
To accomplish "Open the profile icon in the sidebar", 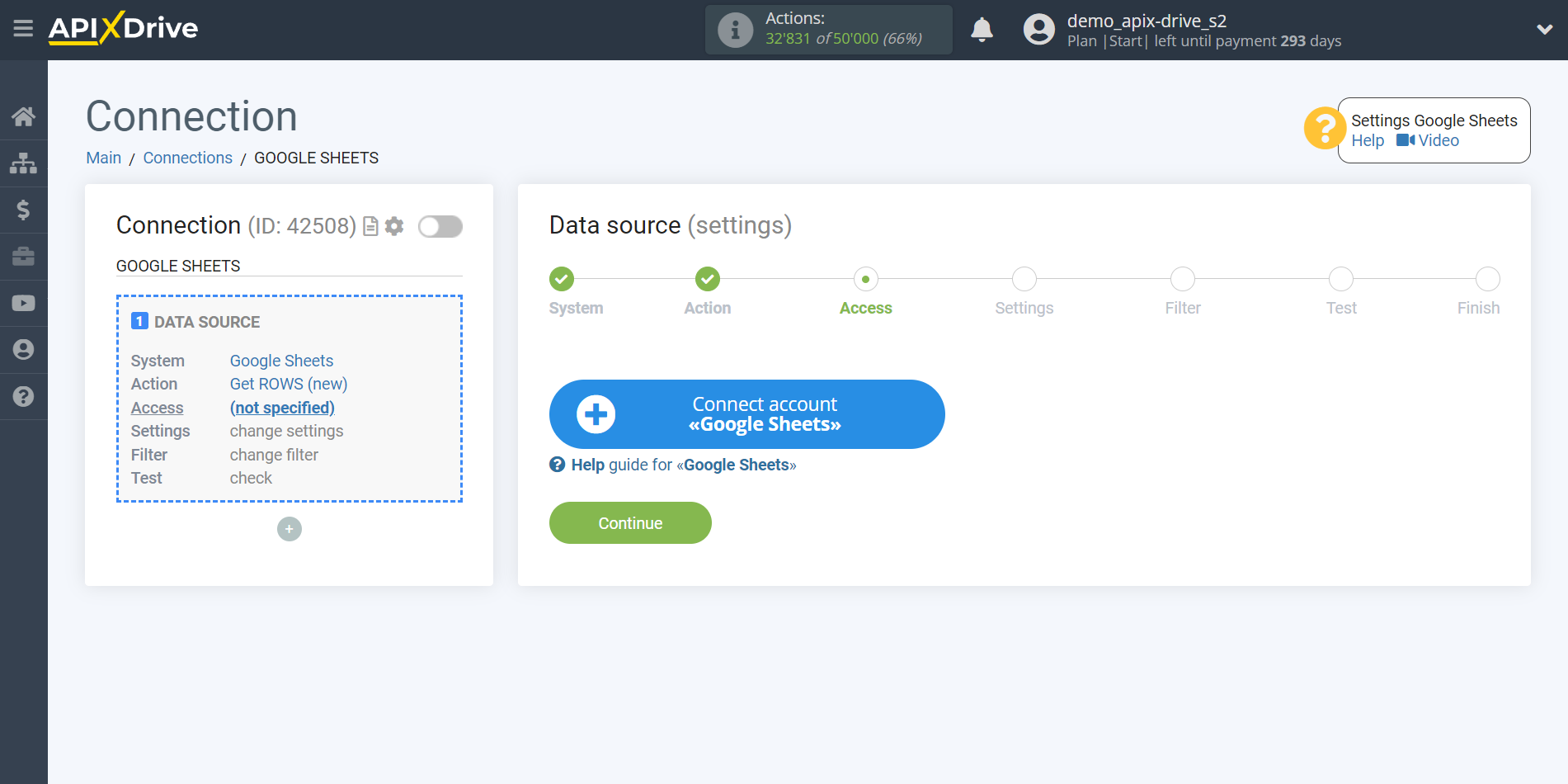I will pos(23,349).
